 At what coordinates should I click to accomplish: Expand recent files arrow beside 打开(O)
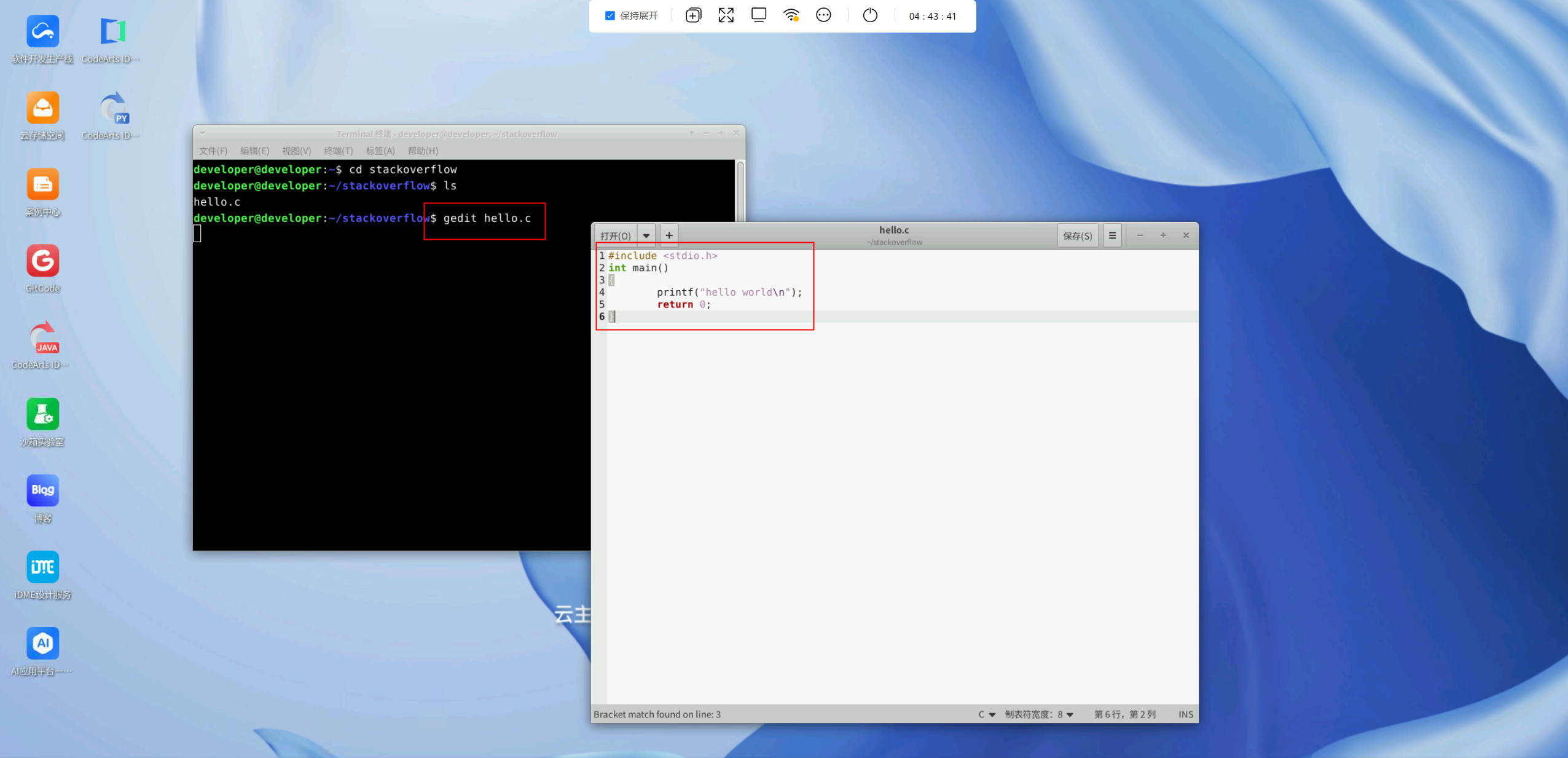coord(646,235)
